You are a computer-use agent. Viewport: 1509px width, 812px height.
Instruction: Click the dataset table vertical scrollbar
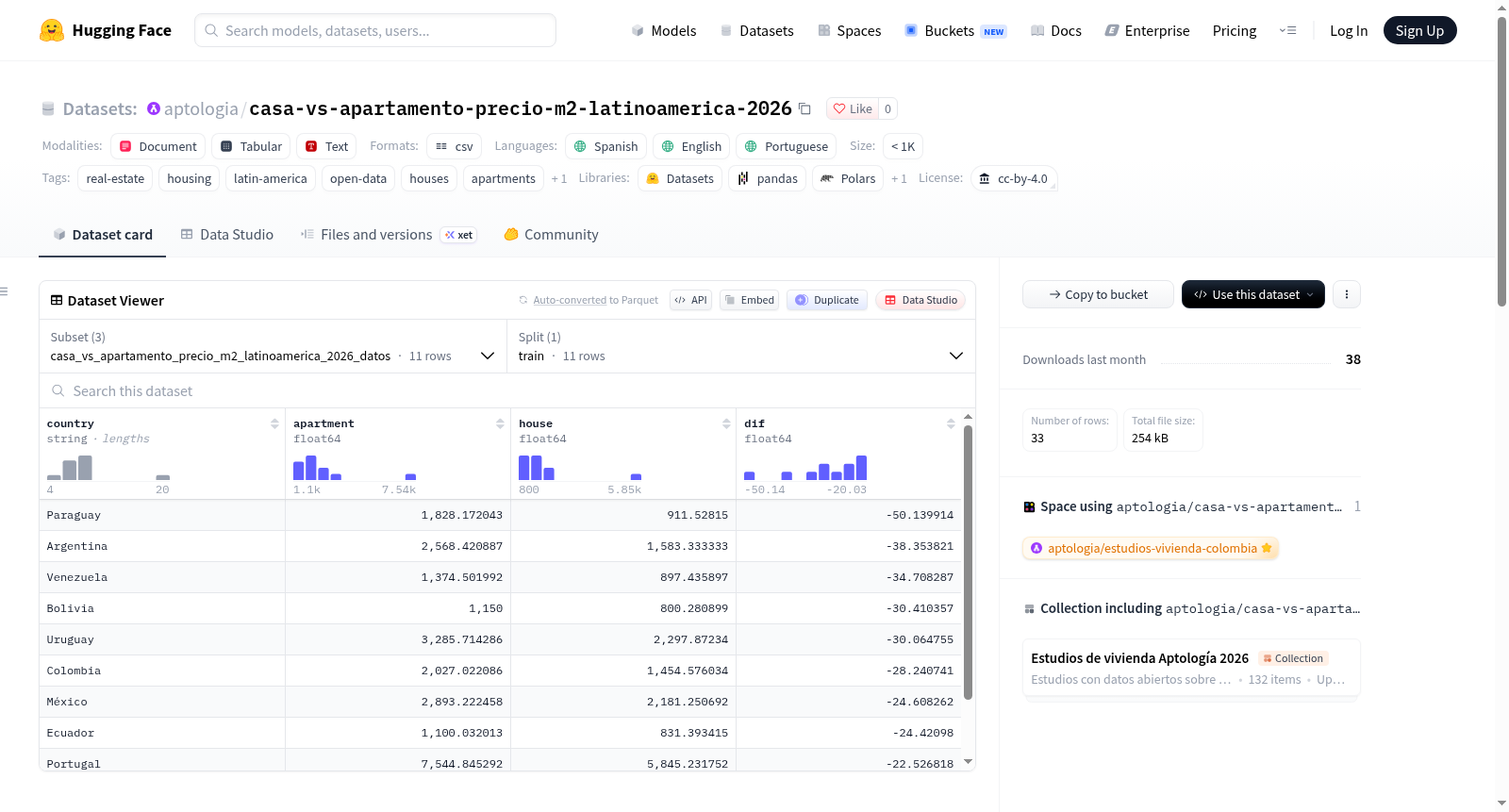[x=968, y=562]
